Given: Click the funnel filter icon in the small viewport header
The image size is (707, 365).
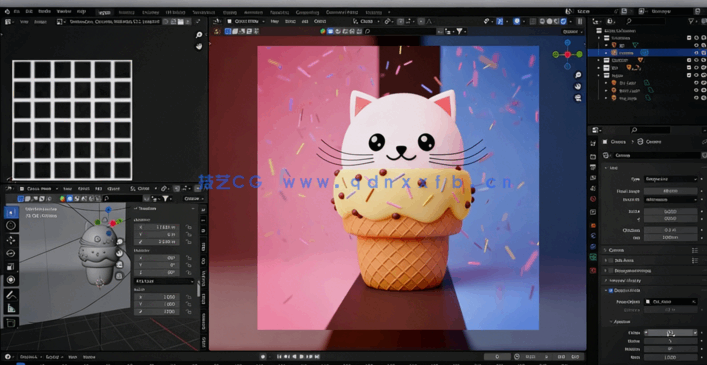Looking at the screenshot, I should tap(165, 199).
